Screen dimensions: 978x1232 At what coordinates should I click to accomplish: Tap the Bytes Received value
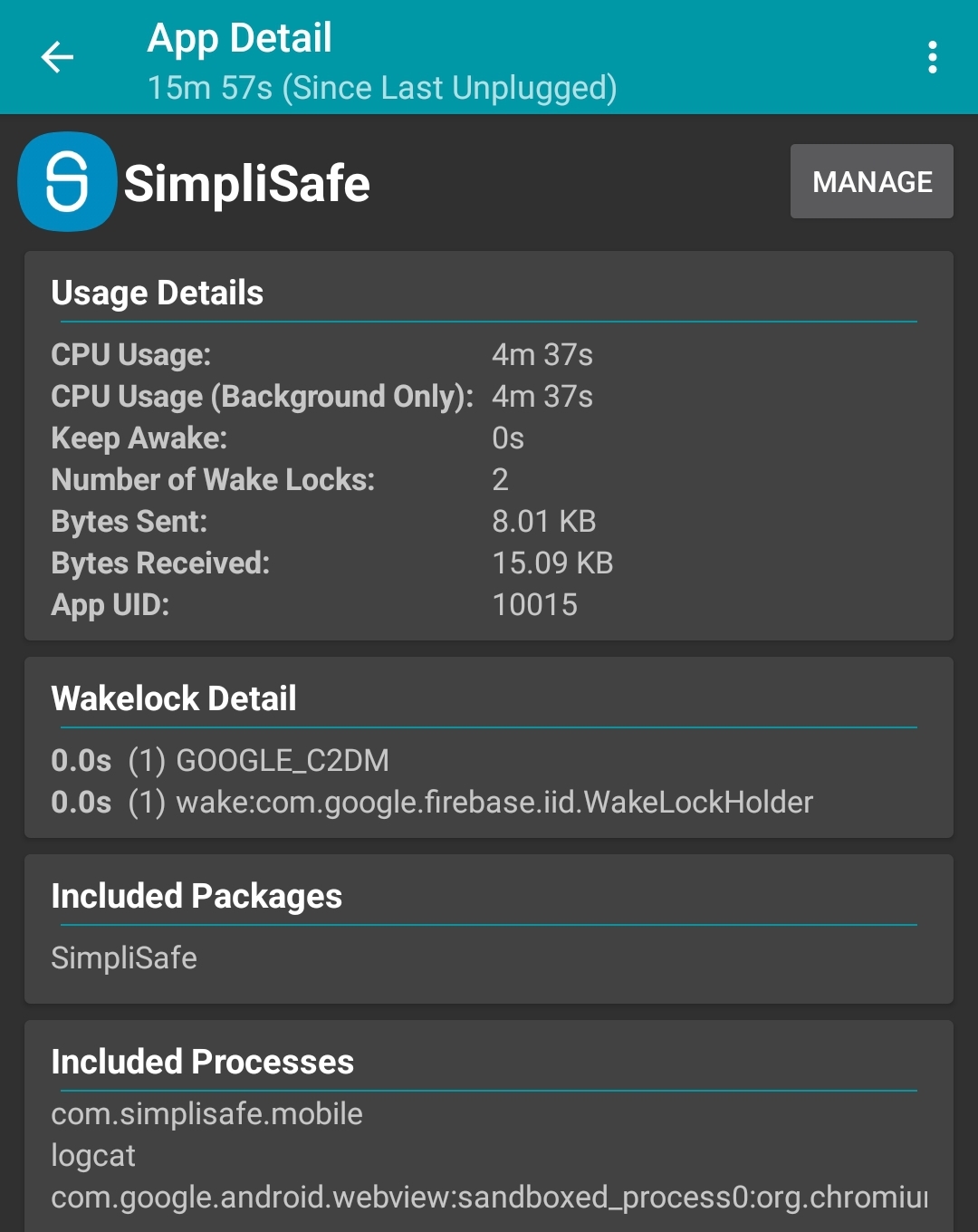pos(552,563)
